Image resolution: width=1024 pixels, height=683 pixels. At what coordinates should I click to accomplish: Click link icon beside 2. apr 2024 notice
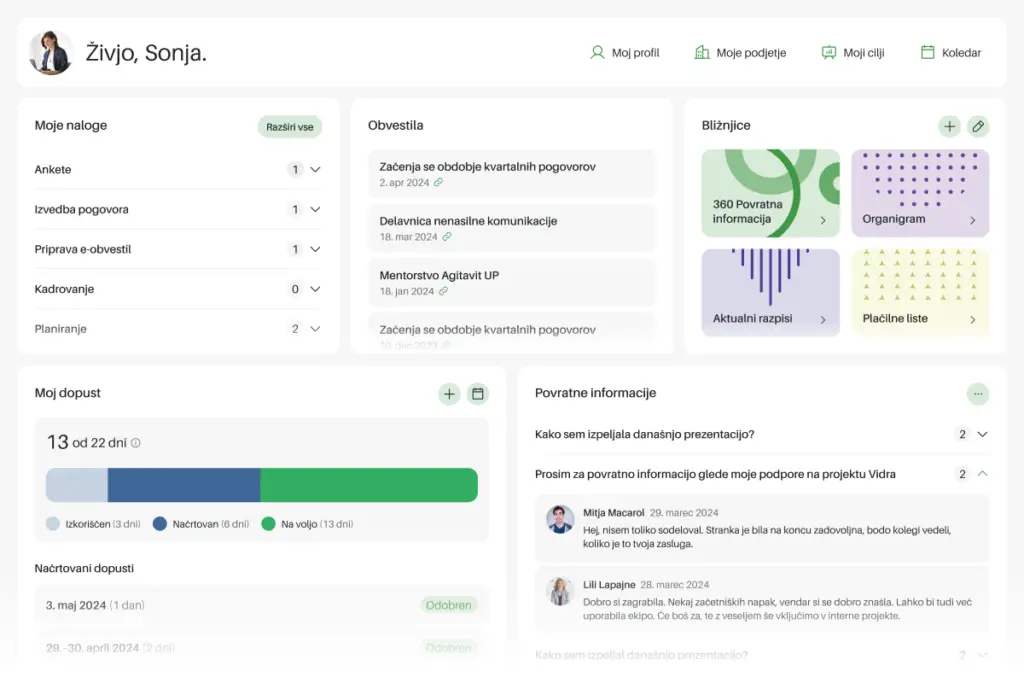439,183
